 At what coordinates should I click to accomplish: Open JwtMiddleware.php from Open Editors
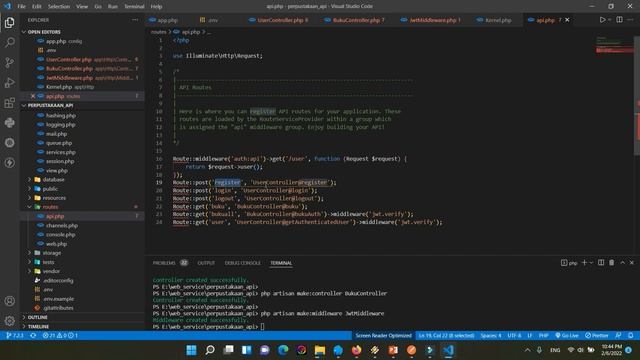(x=69, y=78)
